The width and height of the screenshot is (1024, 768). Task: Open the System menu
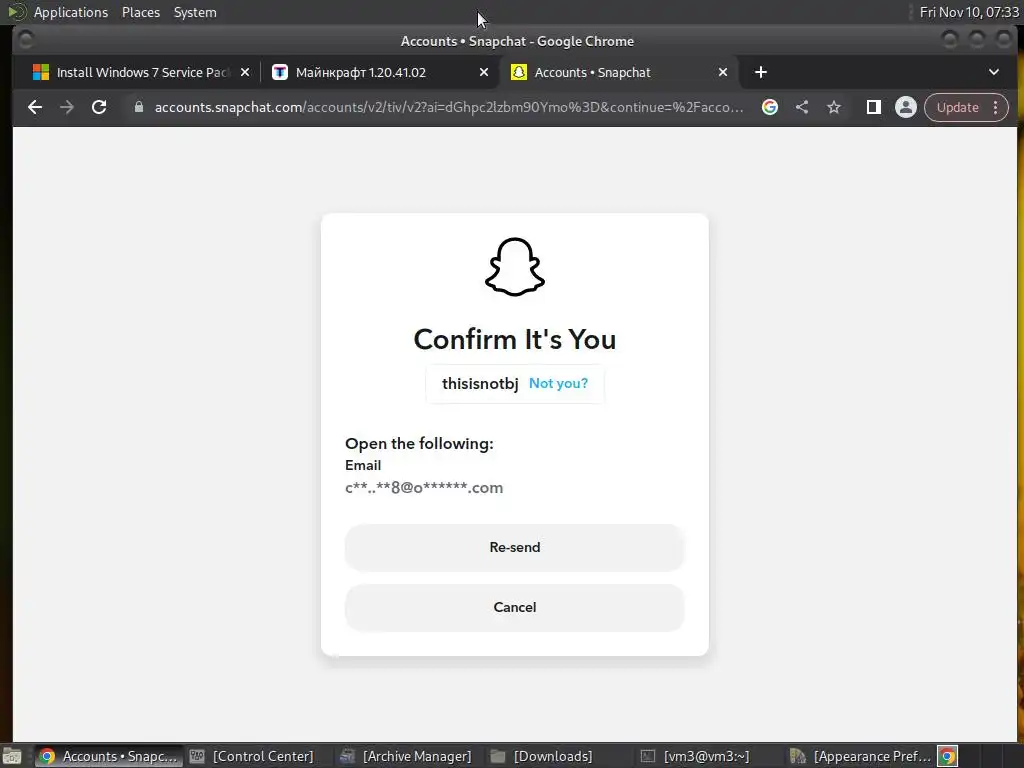point(195,12)
